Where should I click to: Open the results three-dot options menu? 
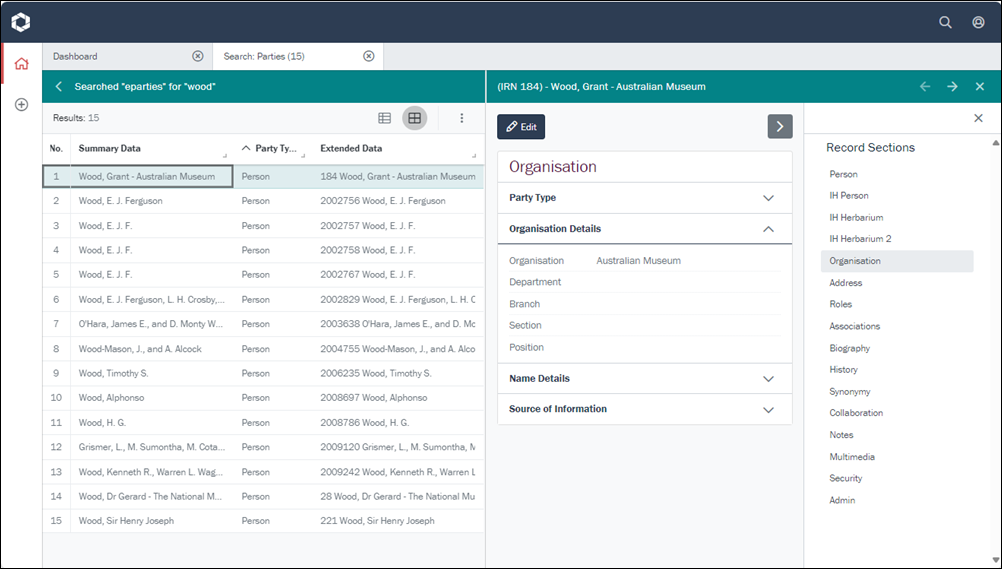(462, 118)
